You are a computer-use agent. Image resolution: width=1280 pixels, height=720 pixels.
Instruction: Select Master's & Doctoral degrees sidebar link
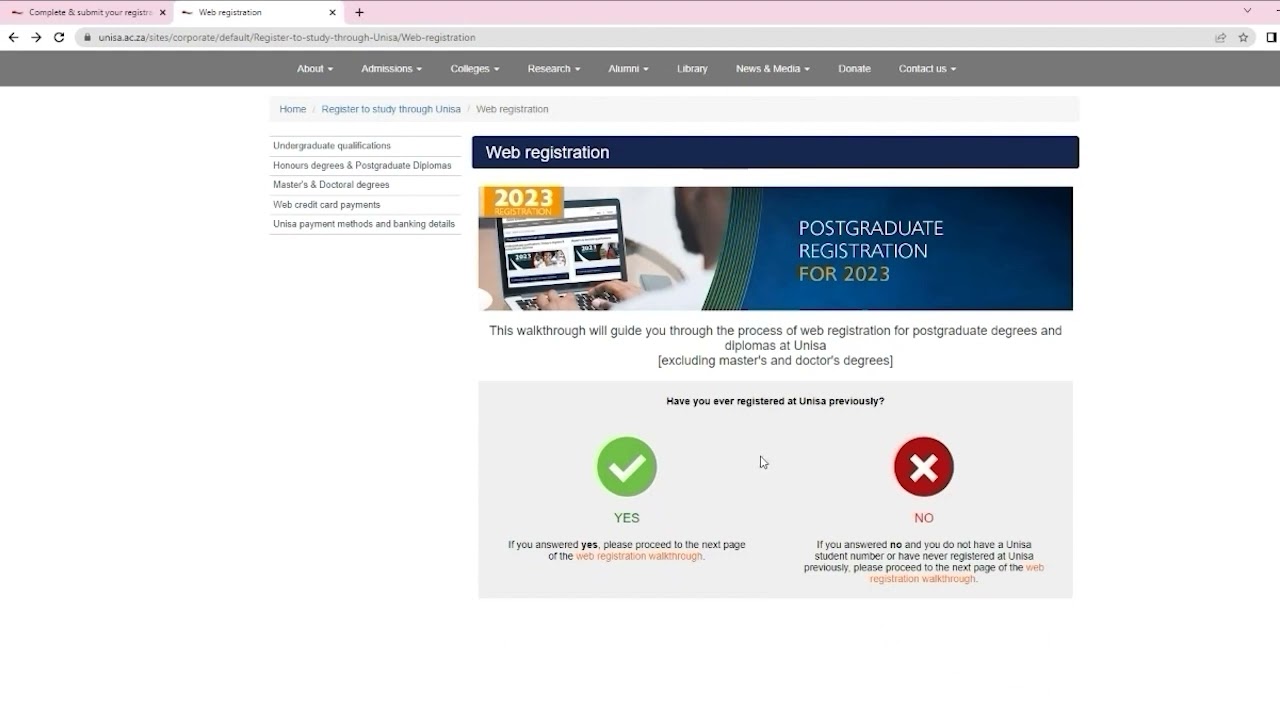[331, 185]
